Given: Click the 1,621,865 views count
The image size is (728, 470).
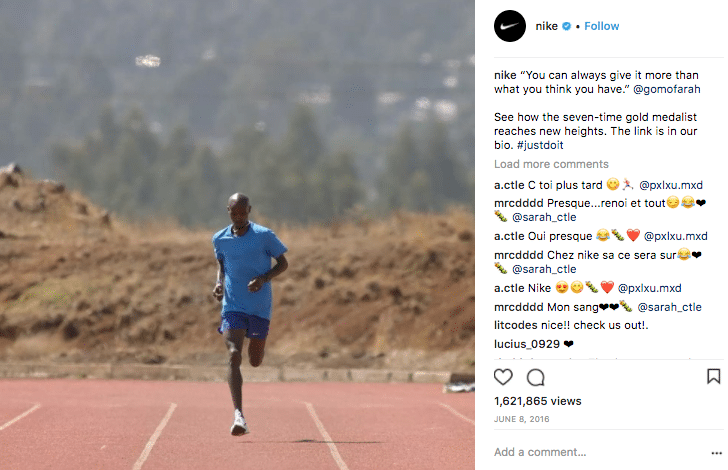Looking at the screenshot, I should [538, 401].
